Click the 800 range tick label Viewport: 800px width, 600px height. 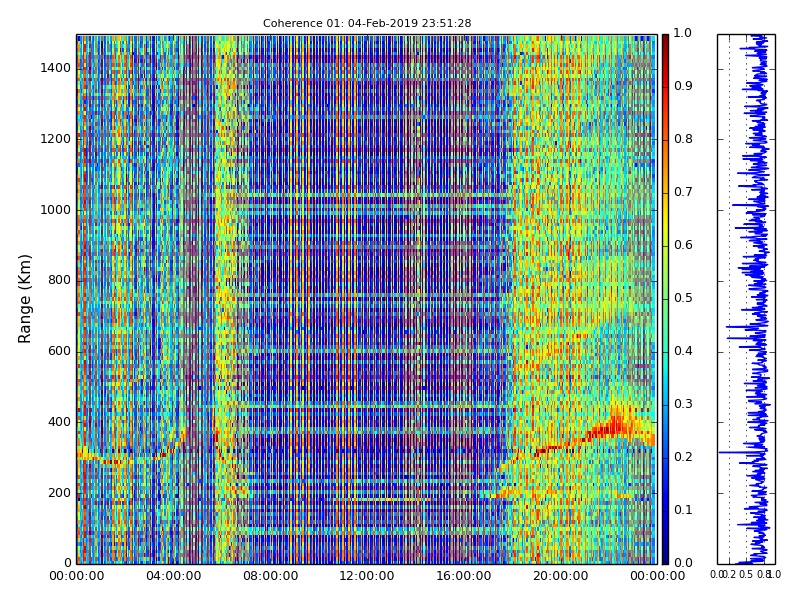pos(59,280)
